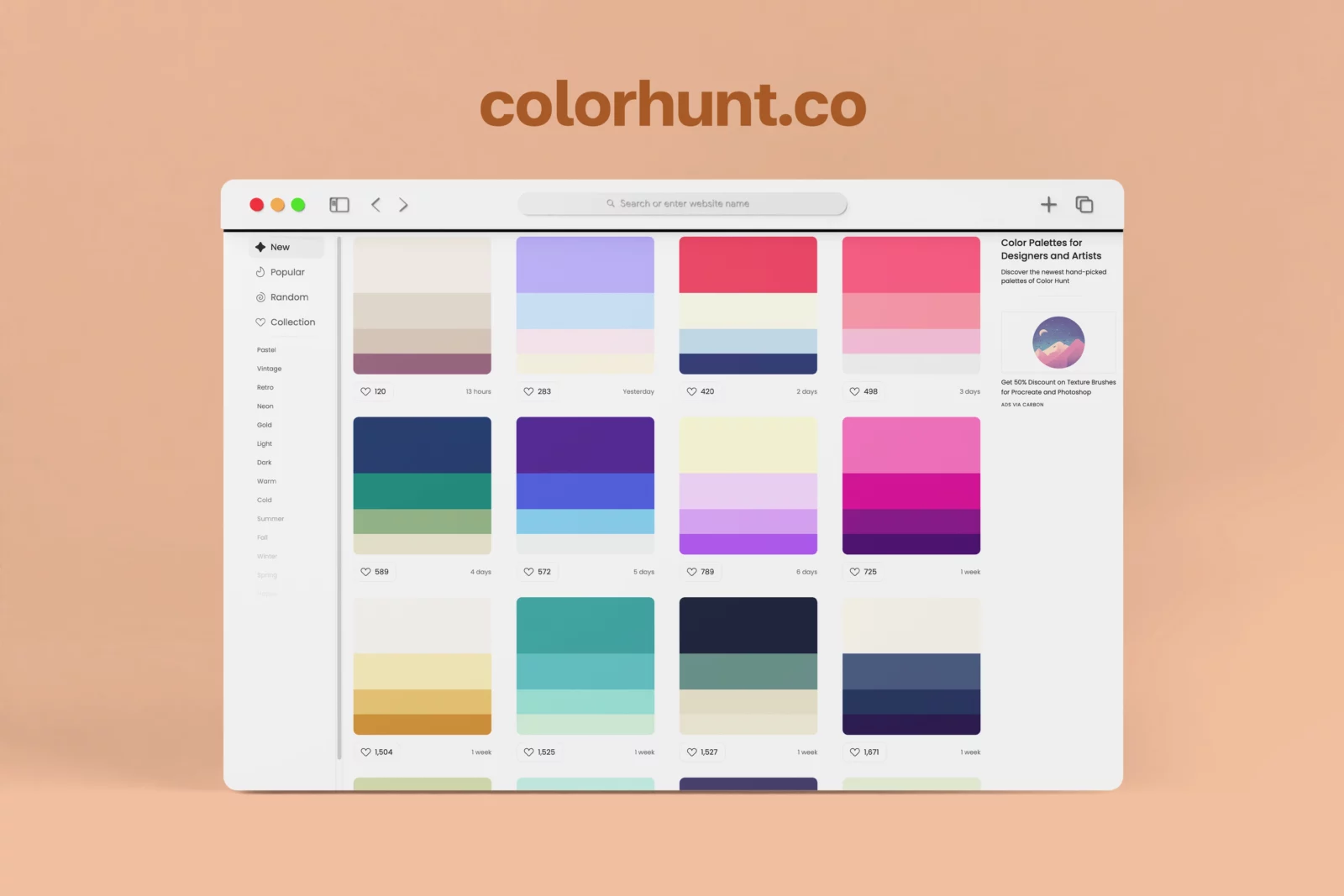Filter by Pastel tag

(x=266, y=350)
